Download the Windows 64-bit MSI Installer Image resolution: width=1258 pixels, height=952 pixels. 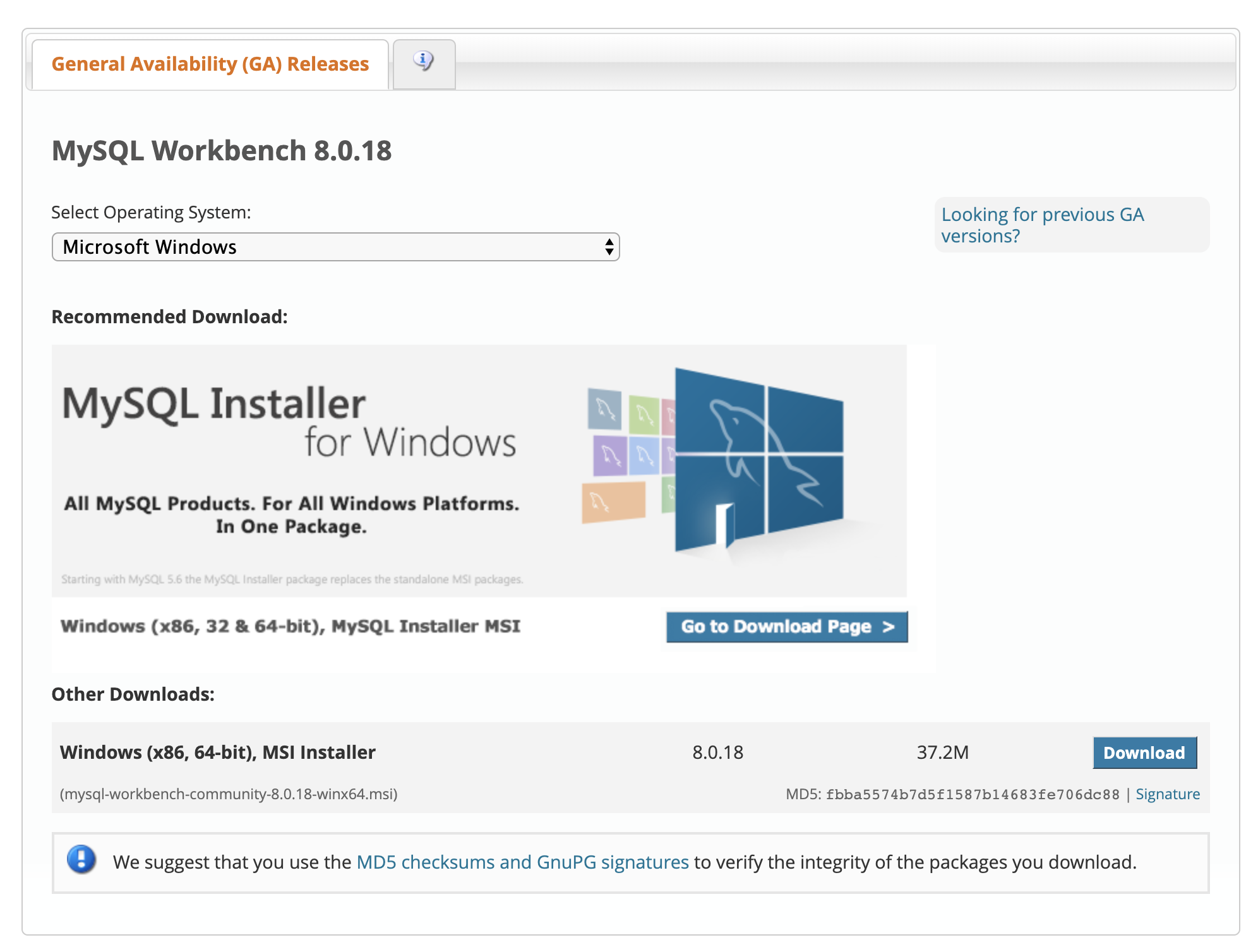pyautogui.click(x=1144, y=753)
